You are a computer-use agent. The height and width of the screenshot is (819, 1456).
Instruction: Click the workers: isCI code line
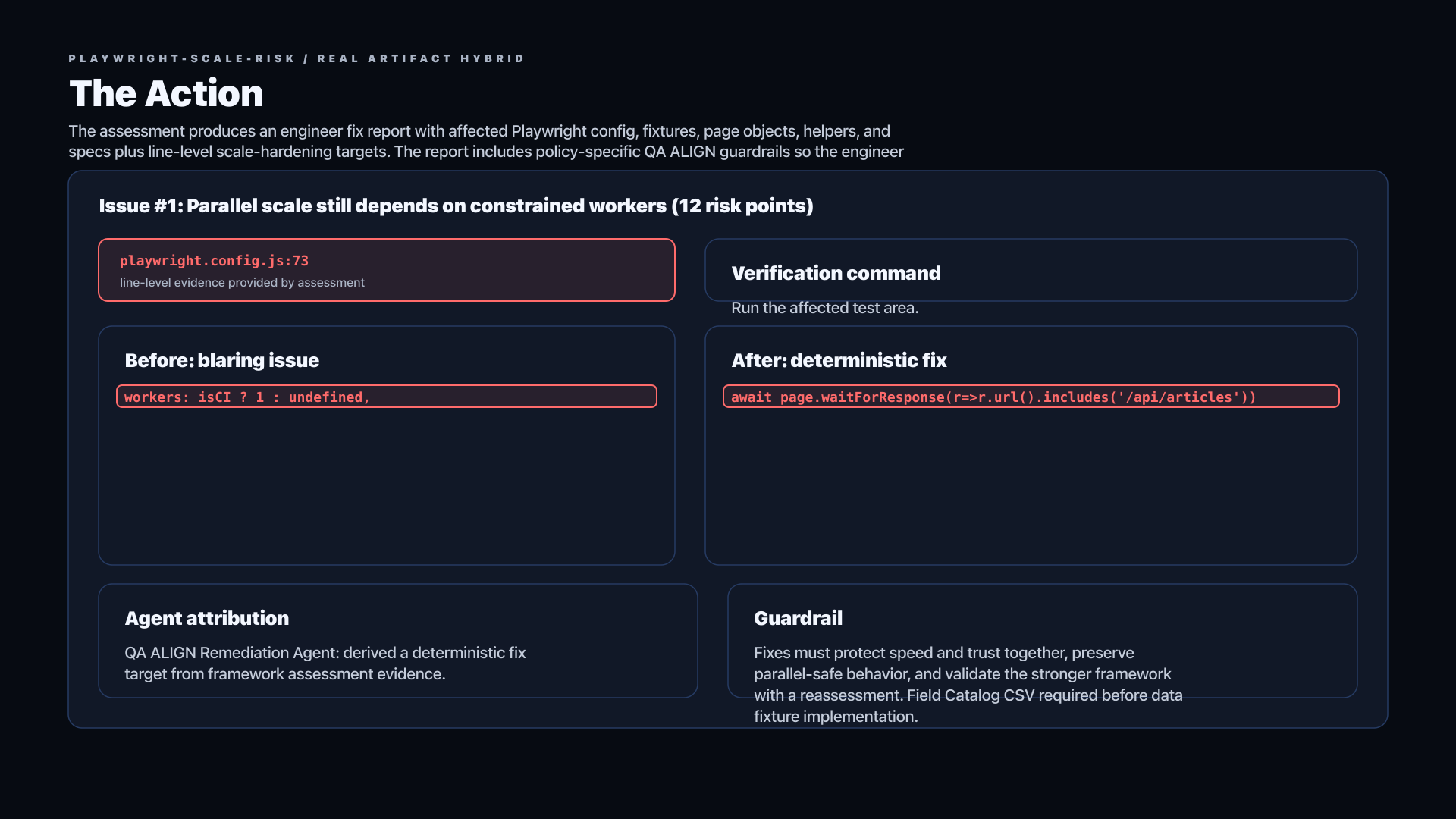[x=387, y=397]
